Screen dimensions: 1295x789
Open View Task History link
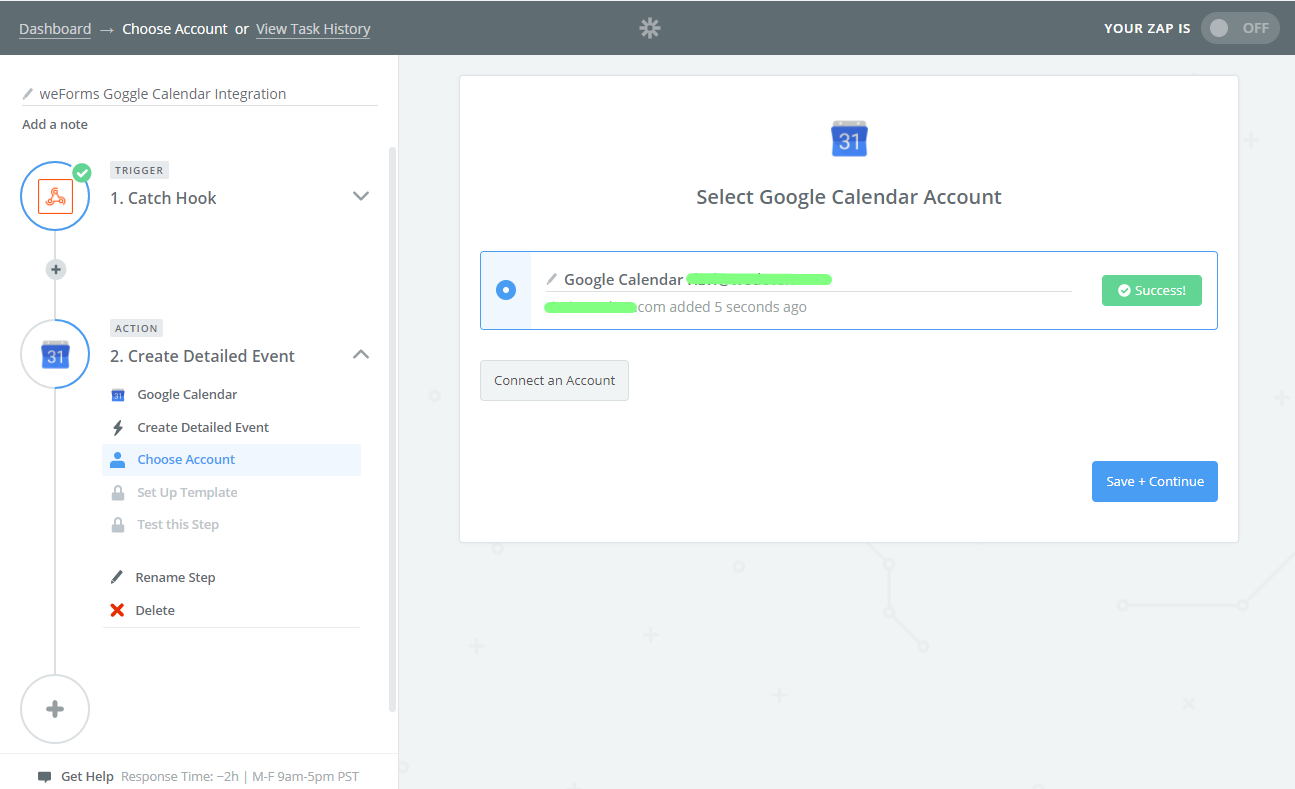coord(313,29)
